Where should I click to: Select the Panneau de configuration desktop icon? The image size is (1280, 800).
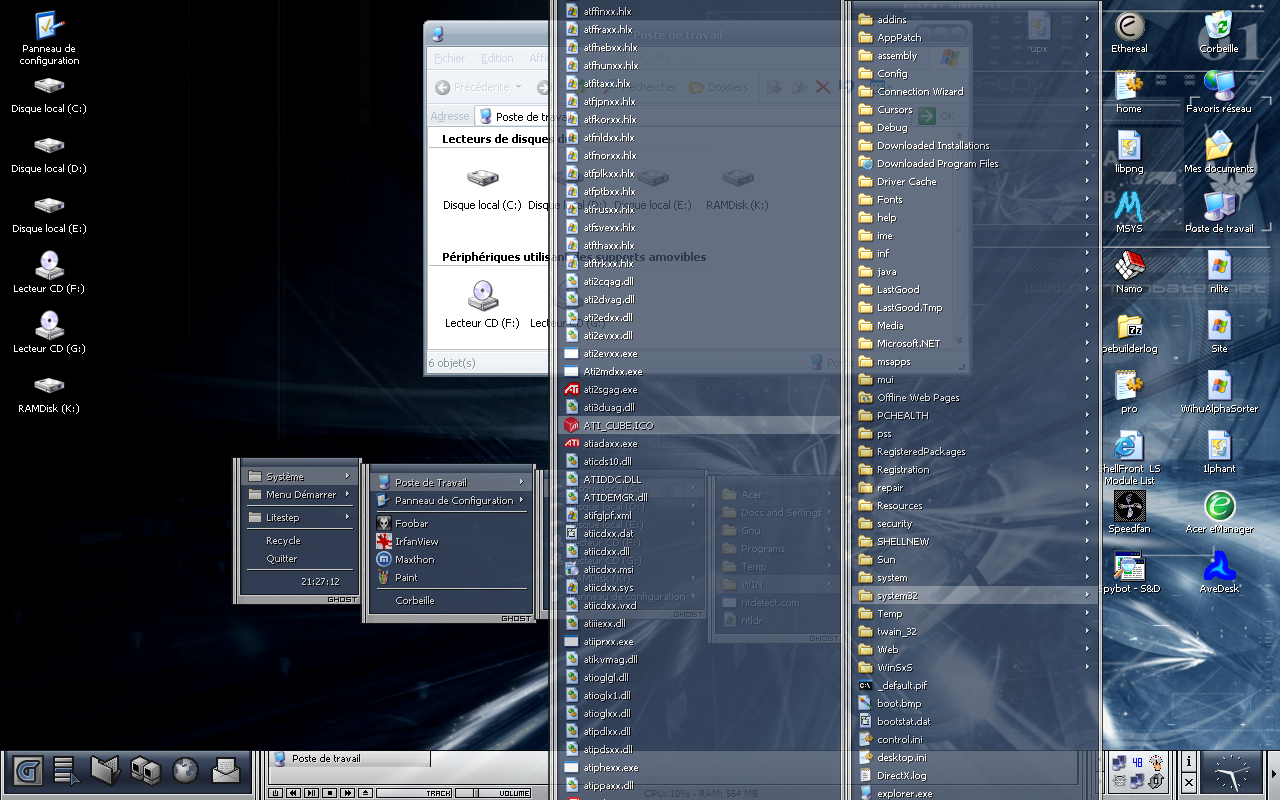tap(50, 38)
